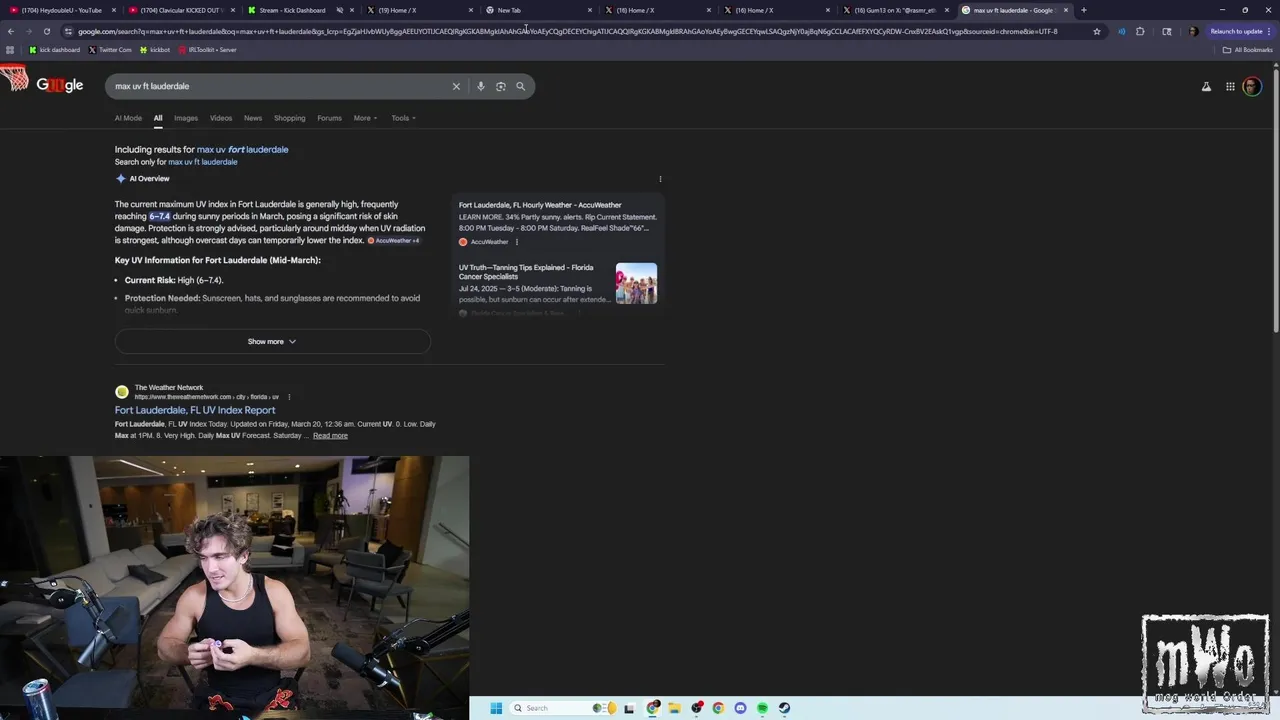Image resolution: width=1280 pixels, height=720 pixels.
Task: Open kick dashboard bookmark
Action: (55, 50)
